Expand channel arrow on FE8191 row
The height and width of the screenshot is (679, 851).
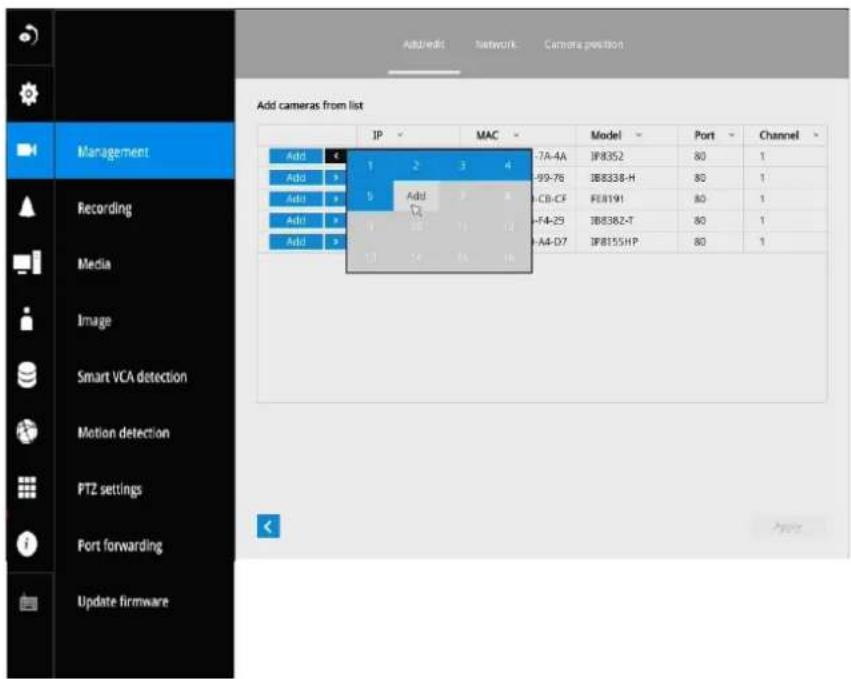[335, 199]
